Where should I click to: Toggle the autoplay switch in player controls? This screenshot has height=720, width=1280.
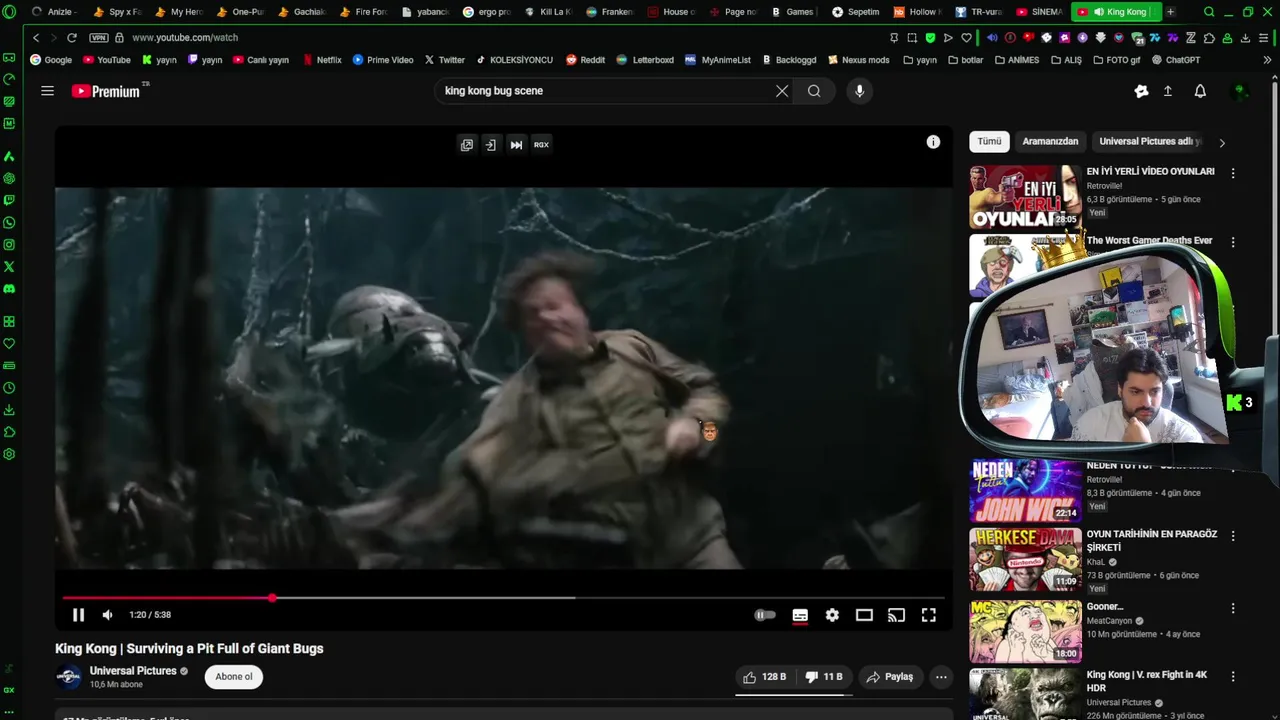tap(765, 615)
